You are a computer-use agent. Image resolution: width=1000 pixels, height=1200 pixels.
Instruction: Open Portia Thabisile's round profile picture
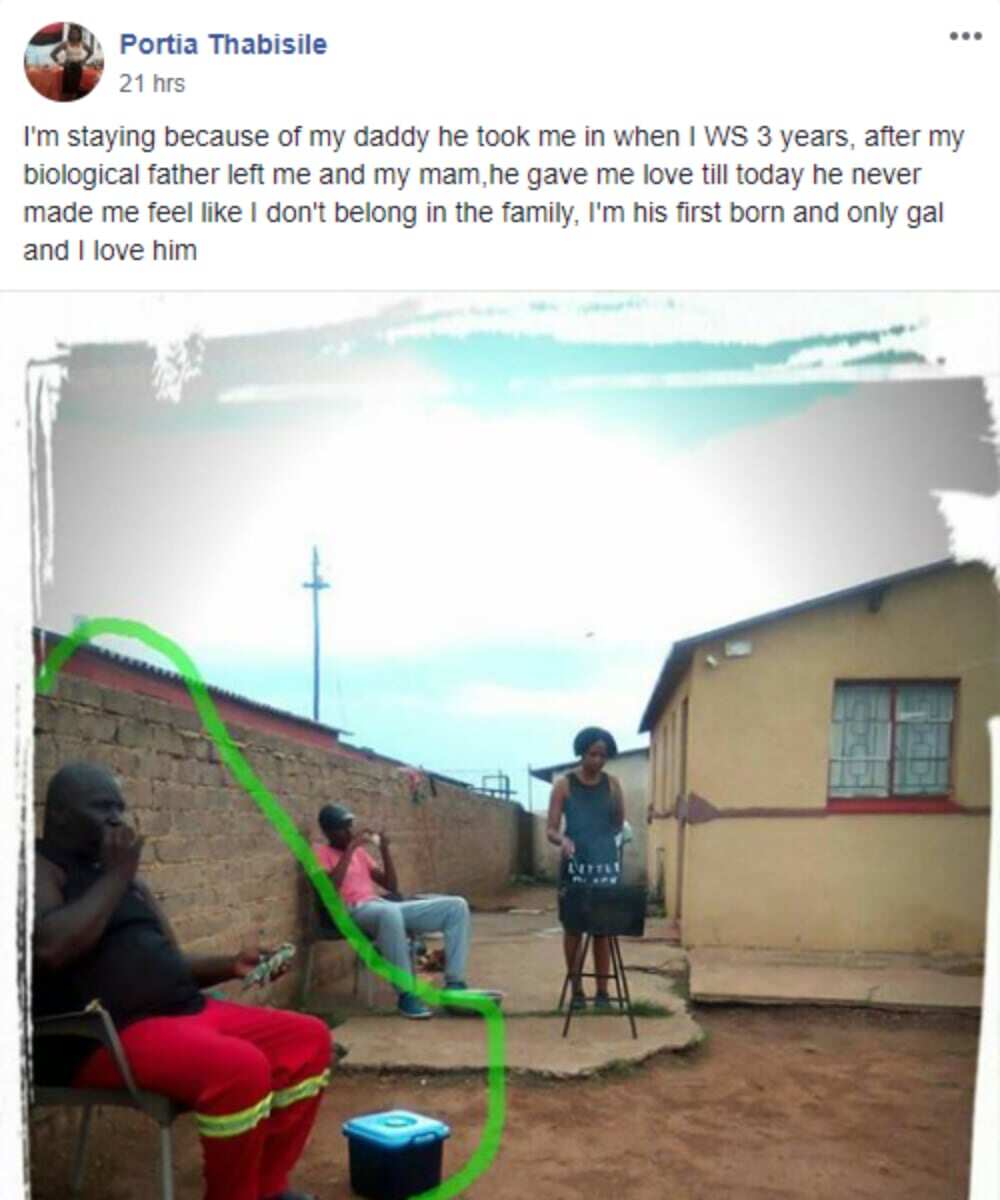point(63,61)
